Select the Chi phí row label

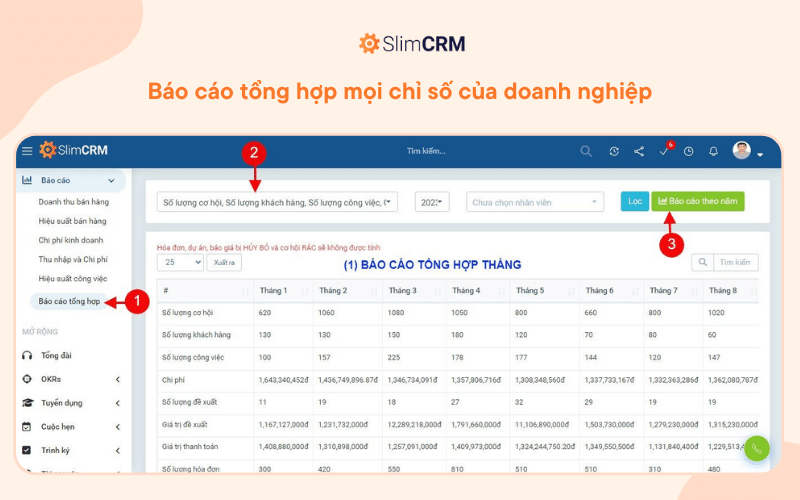point(173,380)
